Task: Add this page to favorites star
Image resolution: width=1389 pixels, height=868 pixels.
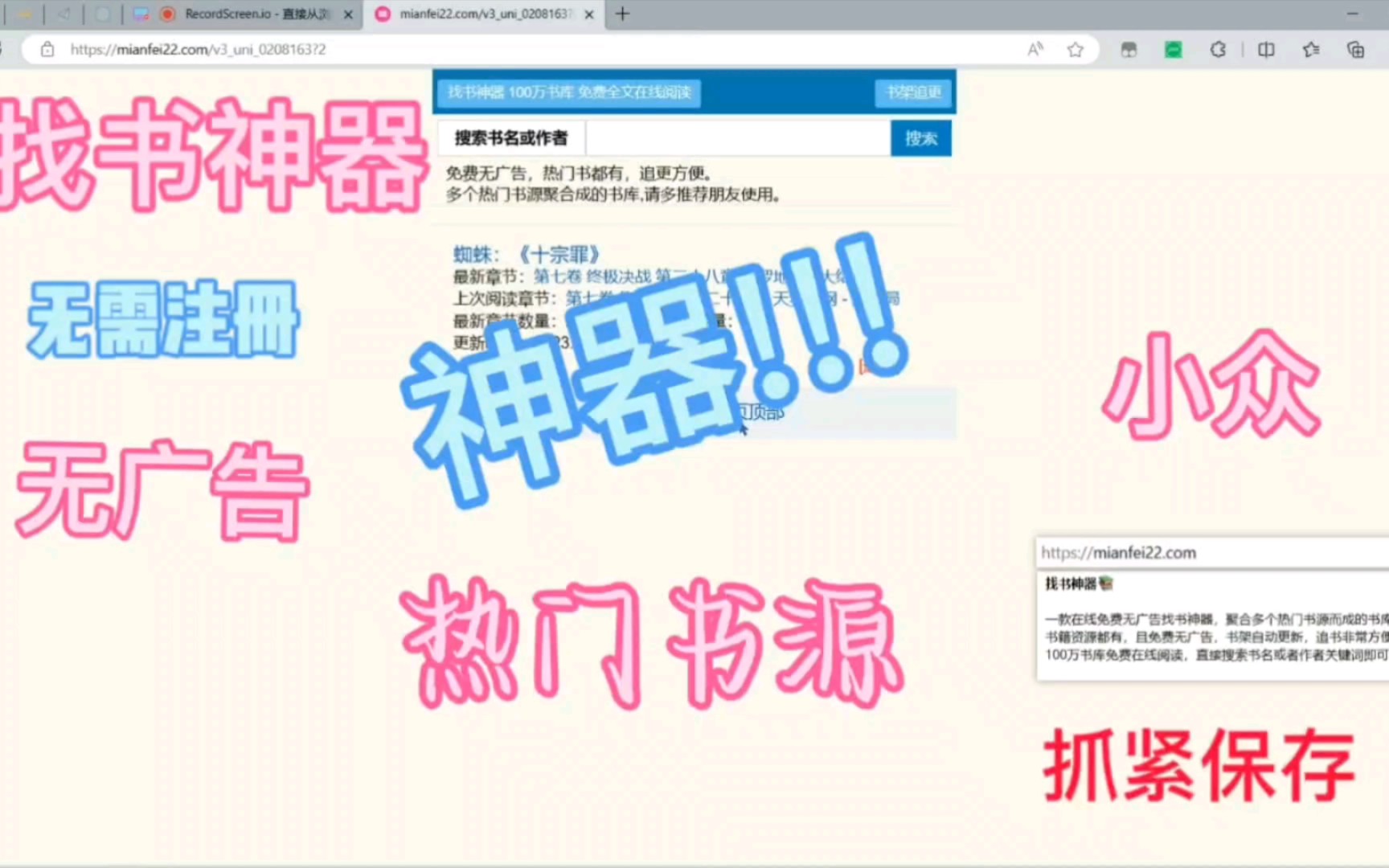Action: pos(1075,50)
